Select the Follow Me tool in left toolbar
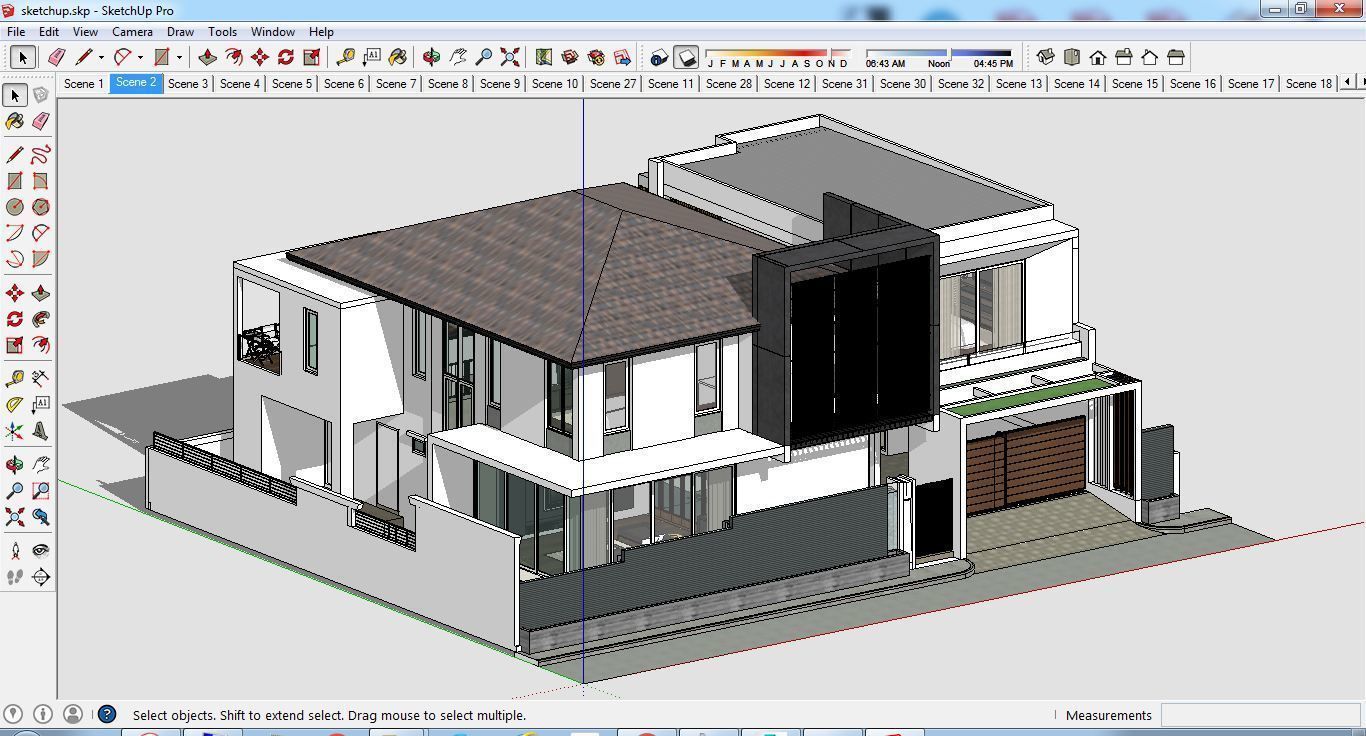The width and height of the screenshot is (1366, 736). [41, 319]
